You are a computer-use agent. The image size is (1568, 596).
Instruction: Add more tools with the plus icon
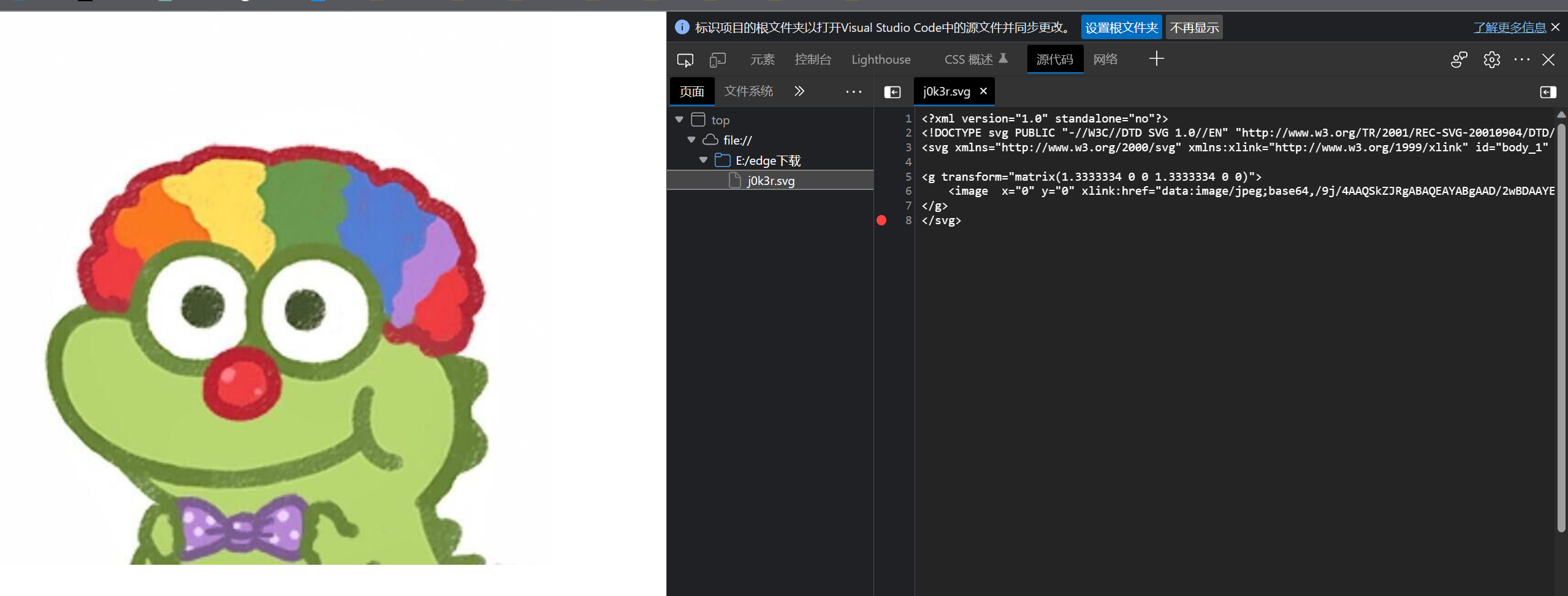(x=1156, y=59)
